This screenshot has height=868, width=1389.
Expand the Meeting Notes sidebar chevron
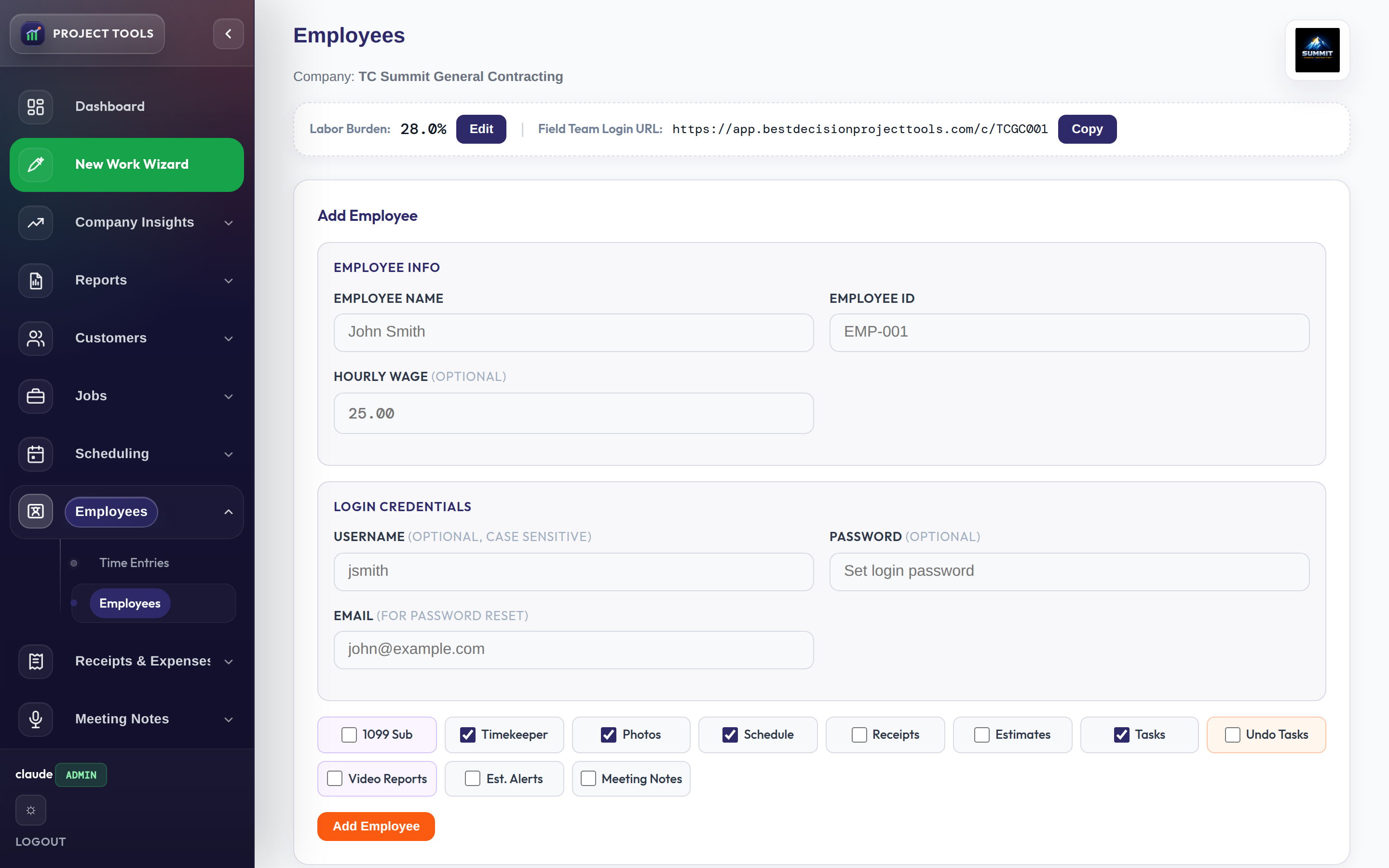coord(229,720)
